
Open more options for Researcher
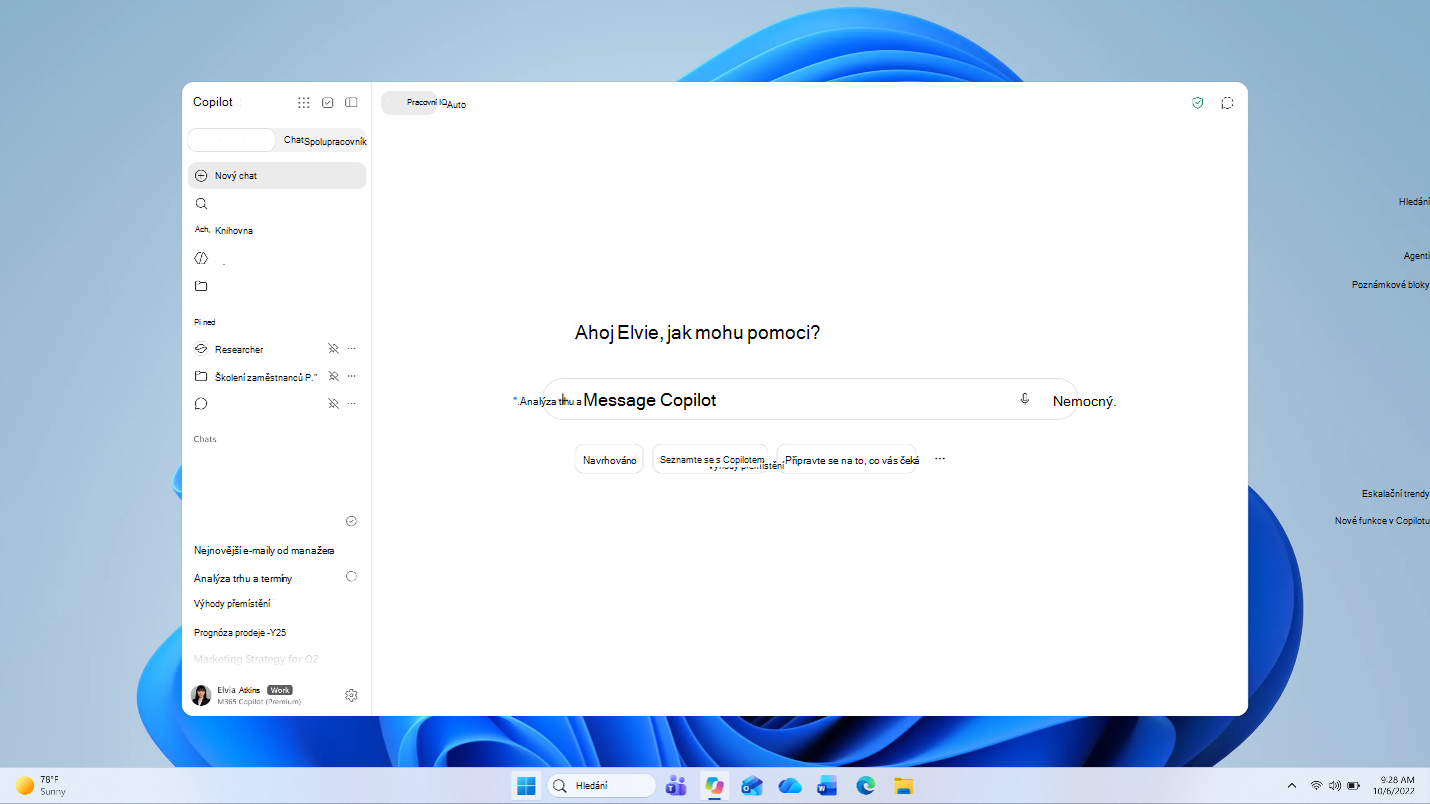pos(352,349)
